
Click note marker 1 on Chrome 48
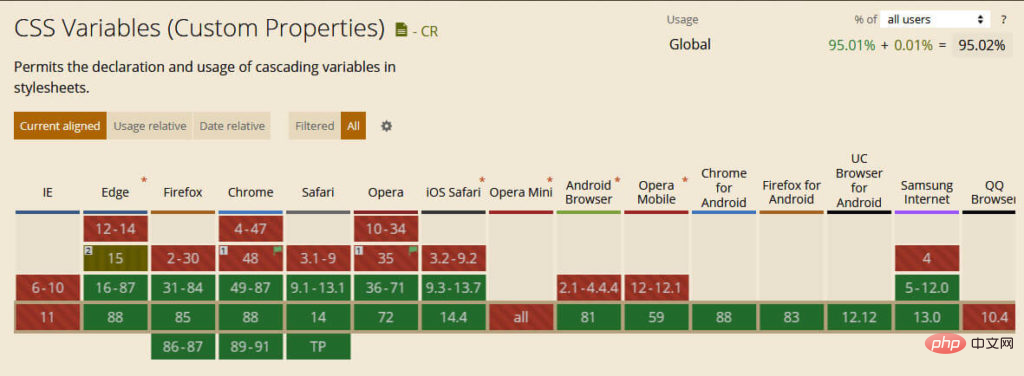pyautogui.click(x=222, y=251)
